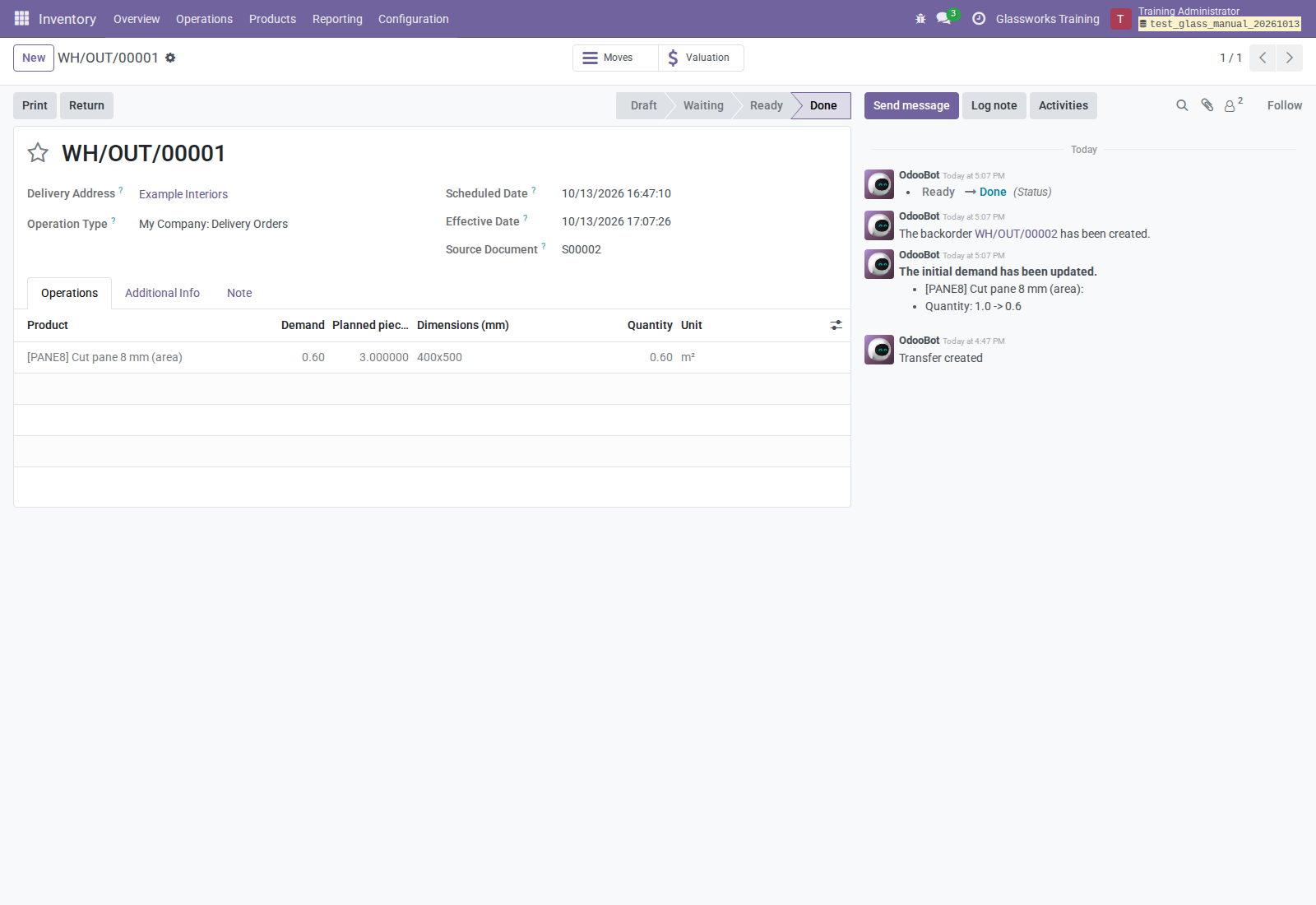Mark transfer as favorite with star
The width and height of the screenshot is (1316, 905).
(38, 153)
